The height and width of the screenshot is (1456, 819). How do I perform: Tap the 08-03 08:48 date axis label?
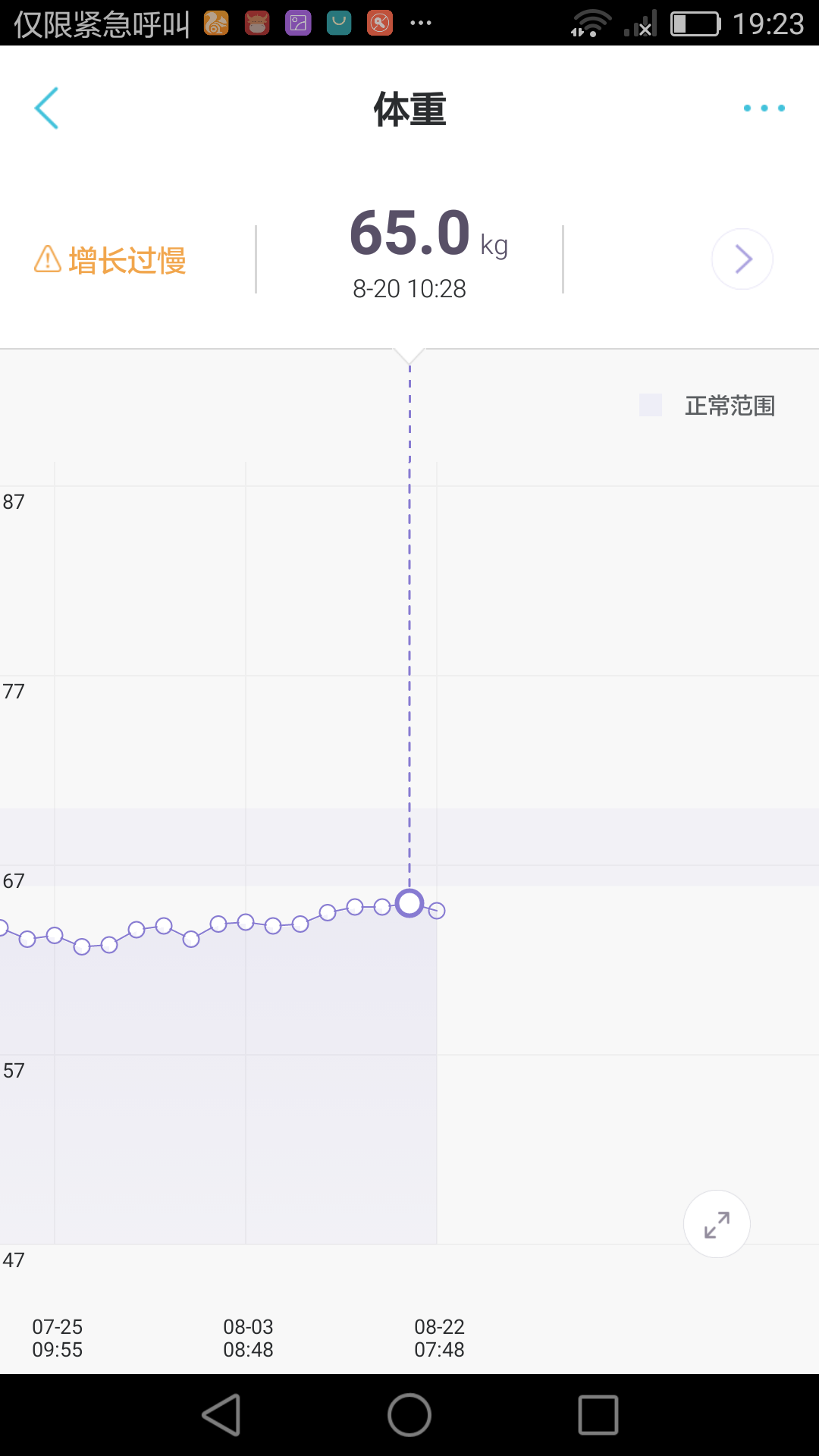(248, 1338)
